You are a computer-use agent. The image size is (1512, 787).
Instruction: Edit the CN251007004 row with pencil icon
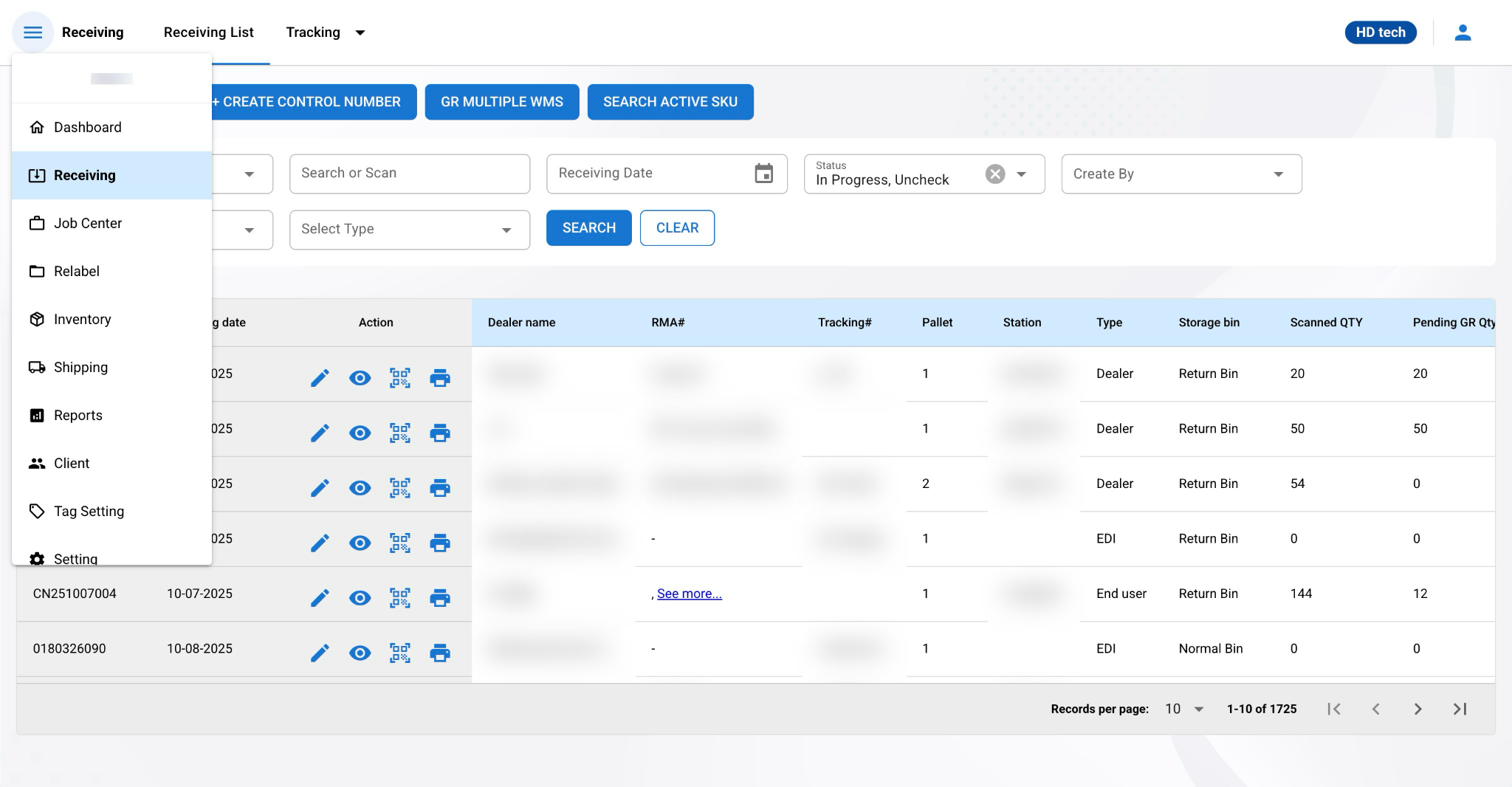pos(320,598)
